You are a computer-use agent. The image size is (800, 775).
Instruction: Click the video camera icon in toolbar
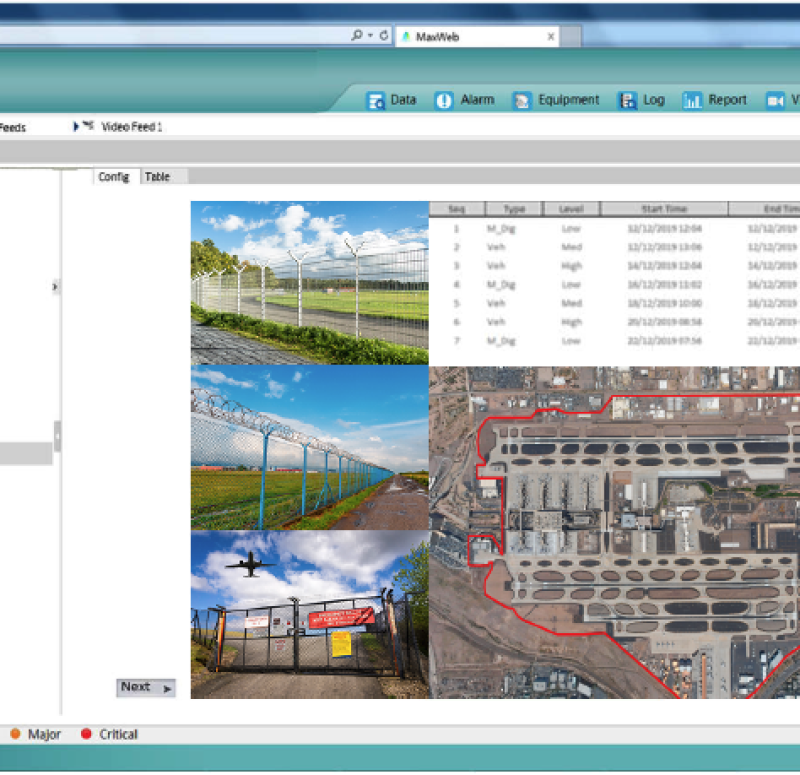point(774,101)
